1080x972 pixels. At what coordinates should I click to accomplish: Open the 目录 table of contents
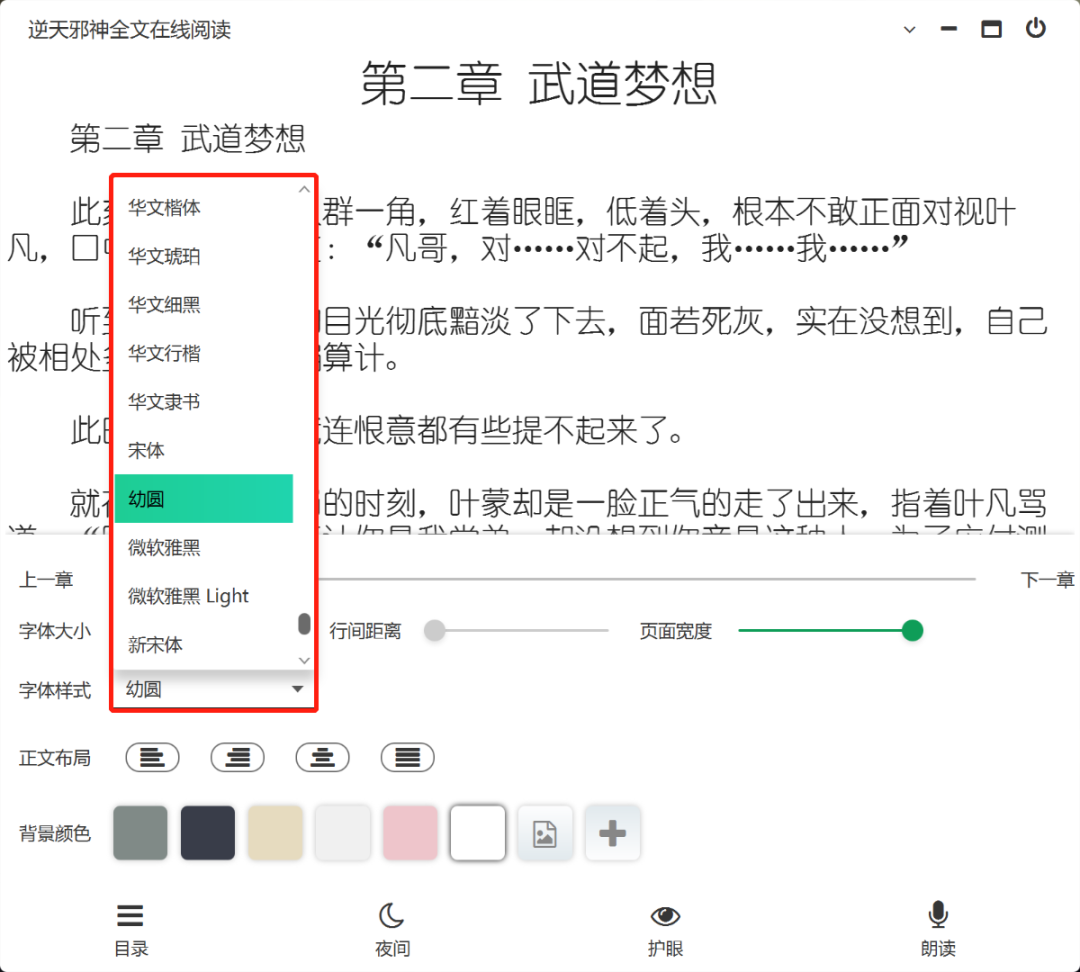point(130,930)
